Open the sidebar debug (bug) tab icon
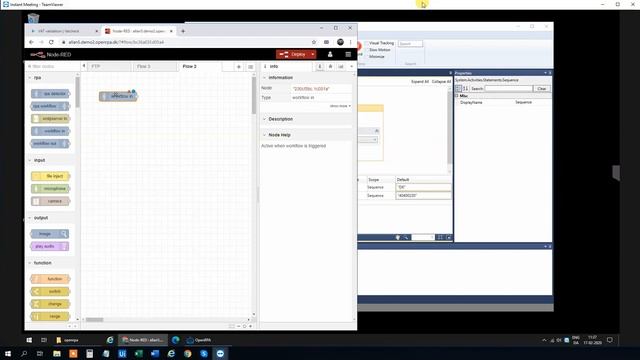 330,67
